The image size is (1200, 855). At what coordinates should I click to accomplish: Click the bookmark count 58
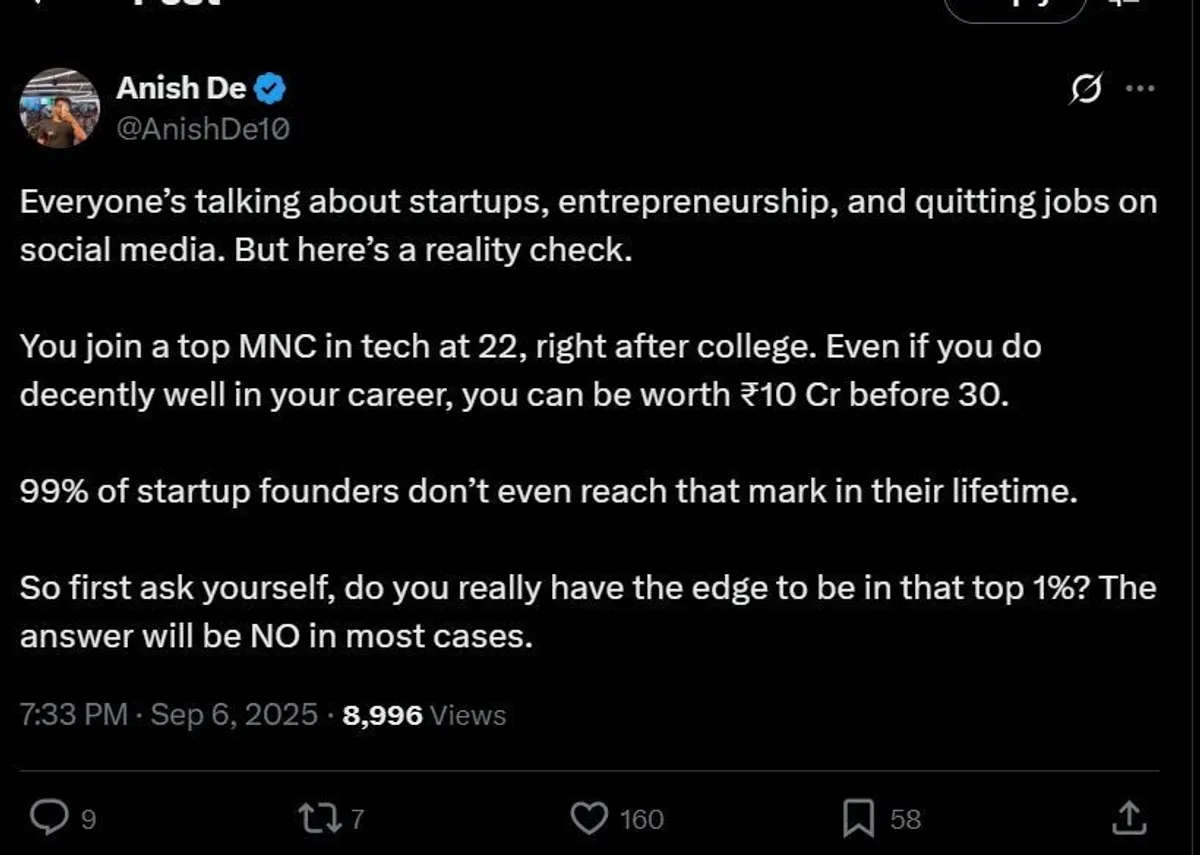pos(905,820)
